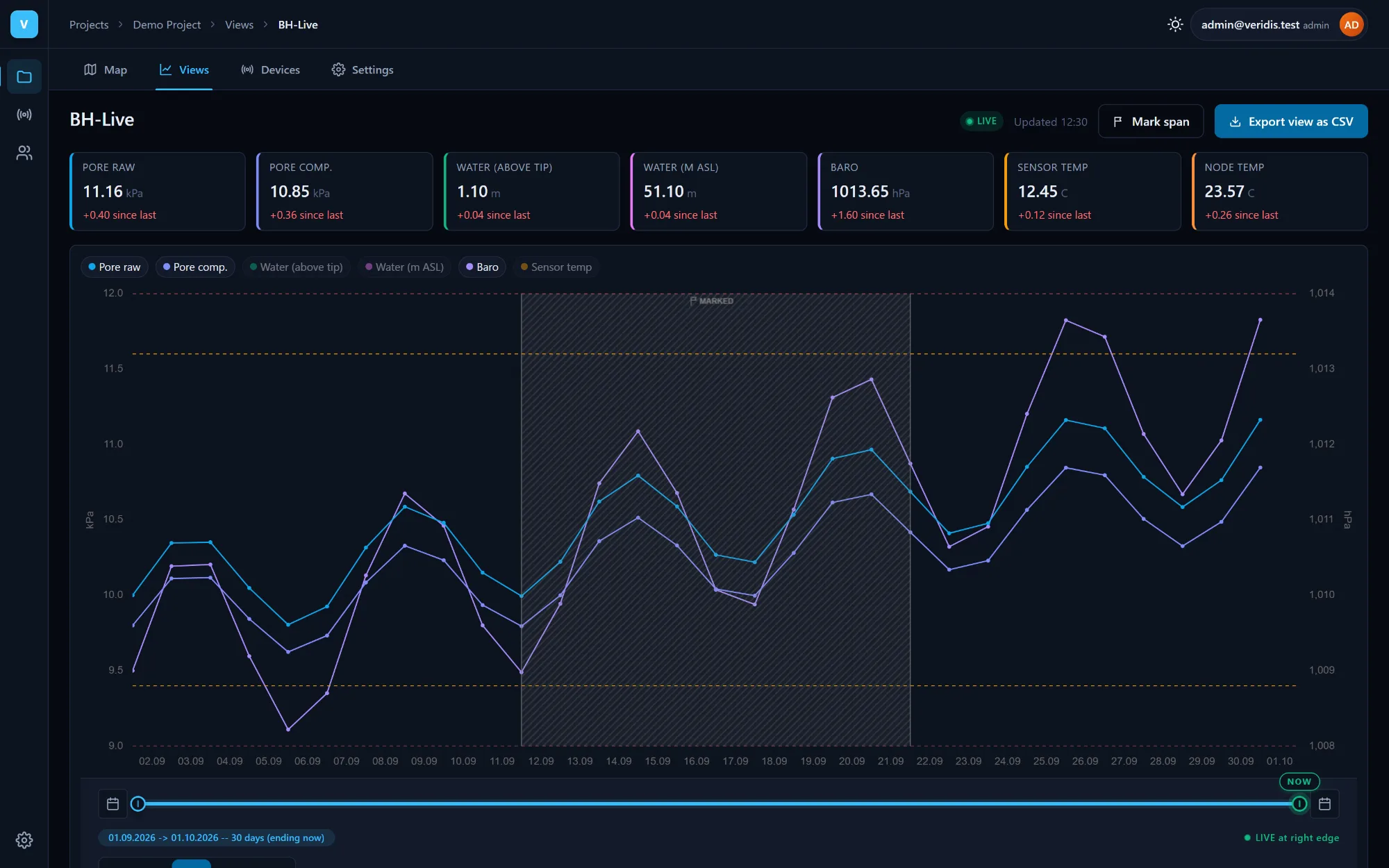
Task: Open end date calendar icon
Action: (x=1324, y=804)
